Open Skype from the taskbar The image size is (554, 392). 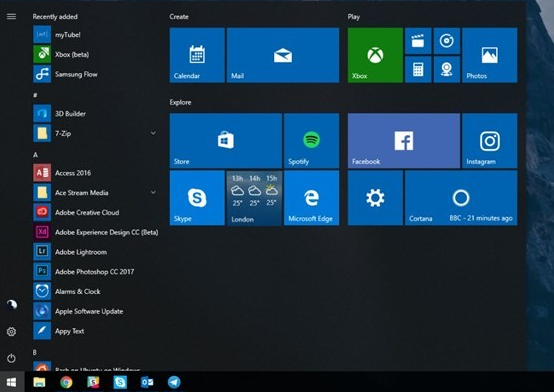click(120, 382)
